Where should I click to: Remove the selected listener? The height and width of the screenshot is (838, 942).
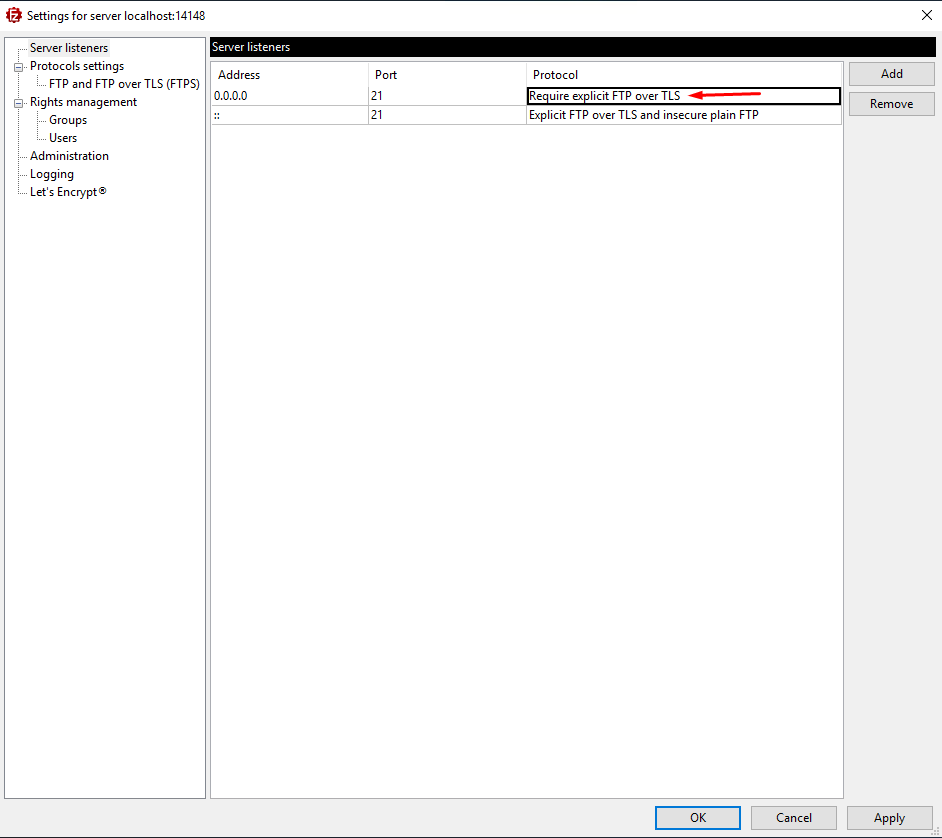[891, 104]
